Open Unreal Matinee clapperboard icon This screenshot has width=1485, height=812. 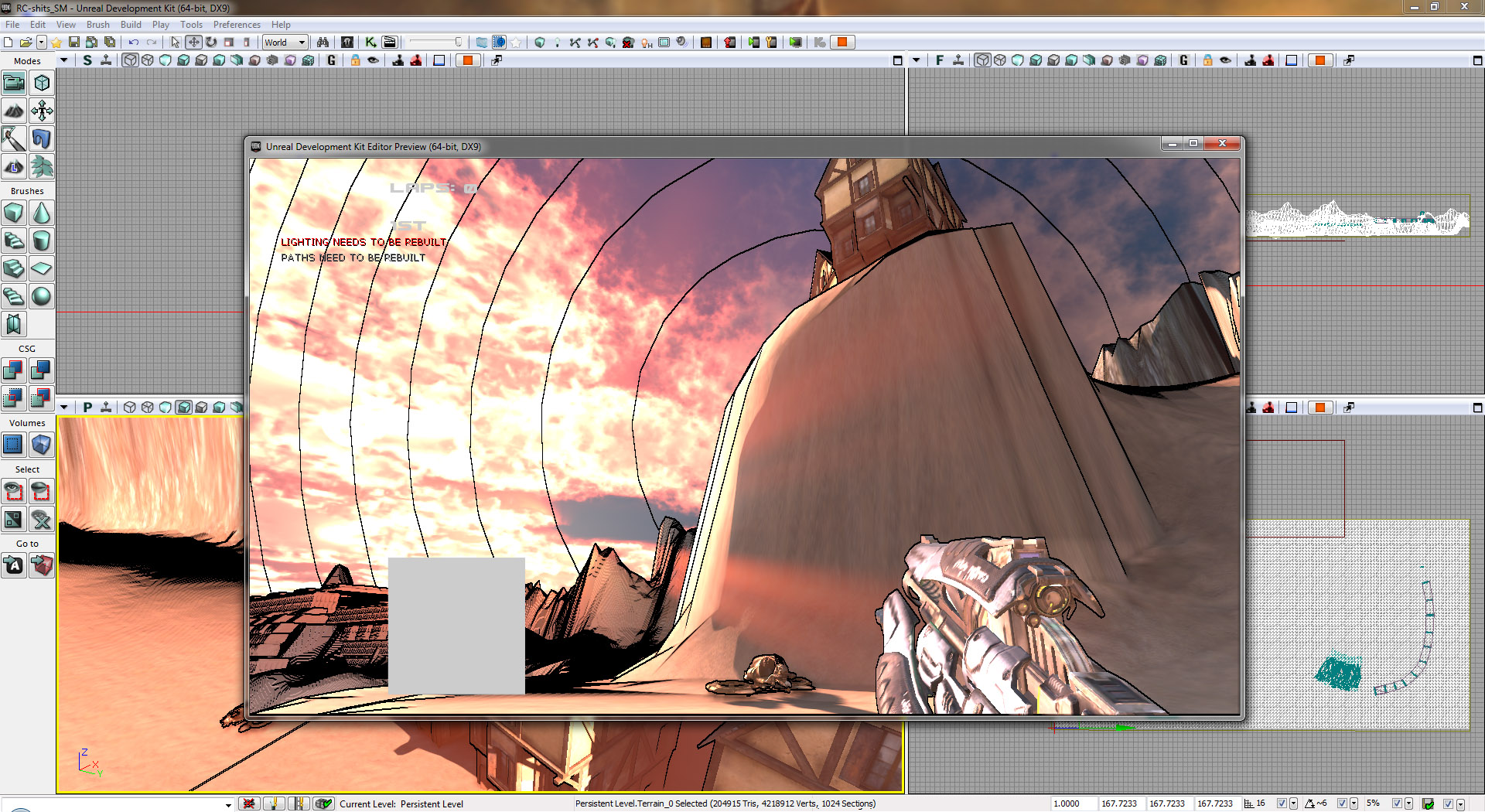point(389,42)
